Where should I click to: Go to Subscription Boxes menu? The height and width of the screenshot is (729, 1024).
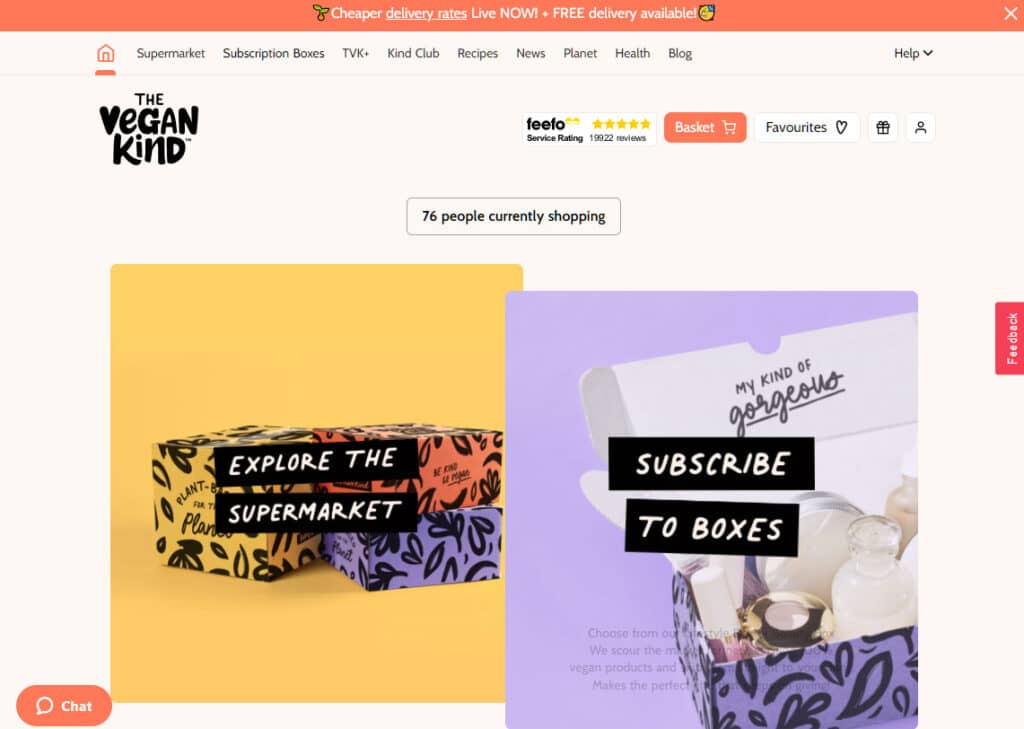pyautogui.click(x=273, y=54)
